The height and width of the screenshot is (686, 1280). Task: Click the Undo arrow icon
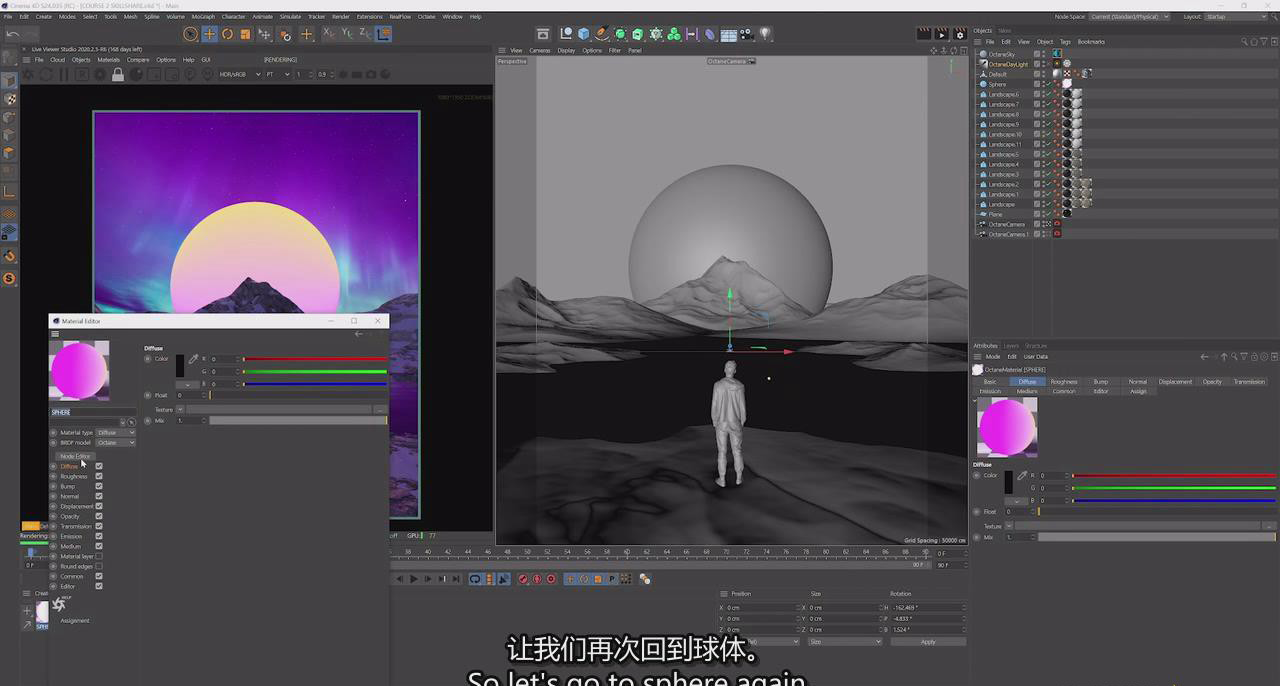[x=13, y=34]
